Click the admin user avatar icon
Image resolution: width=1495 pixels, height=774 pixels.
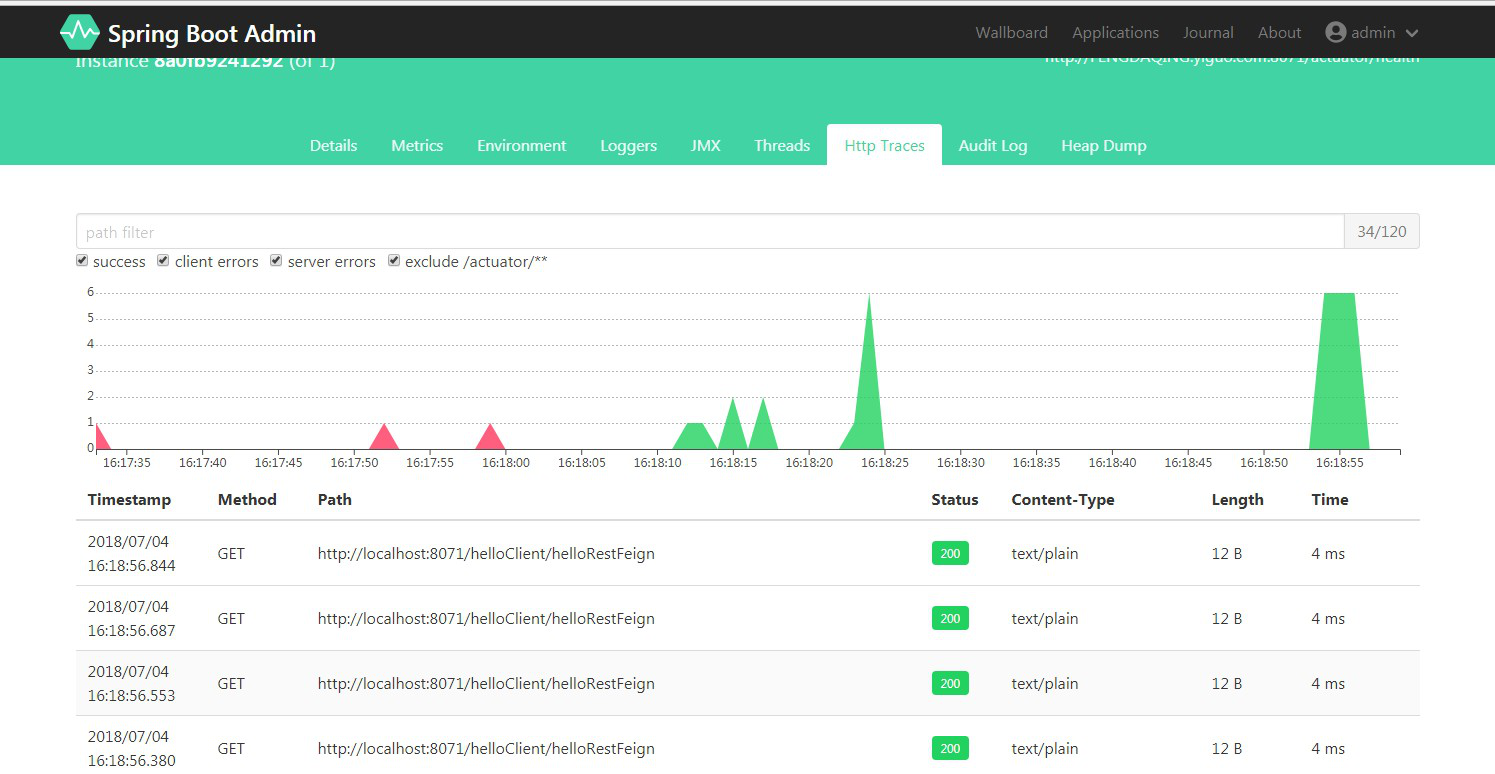tap(1335, 32)
